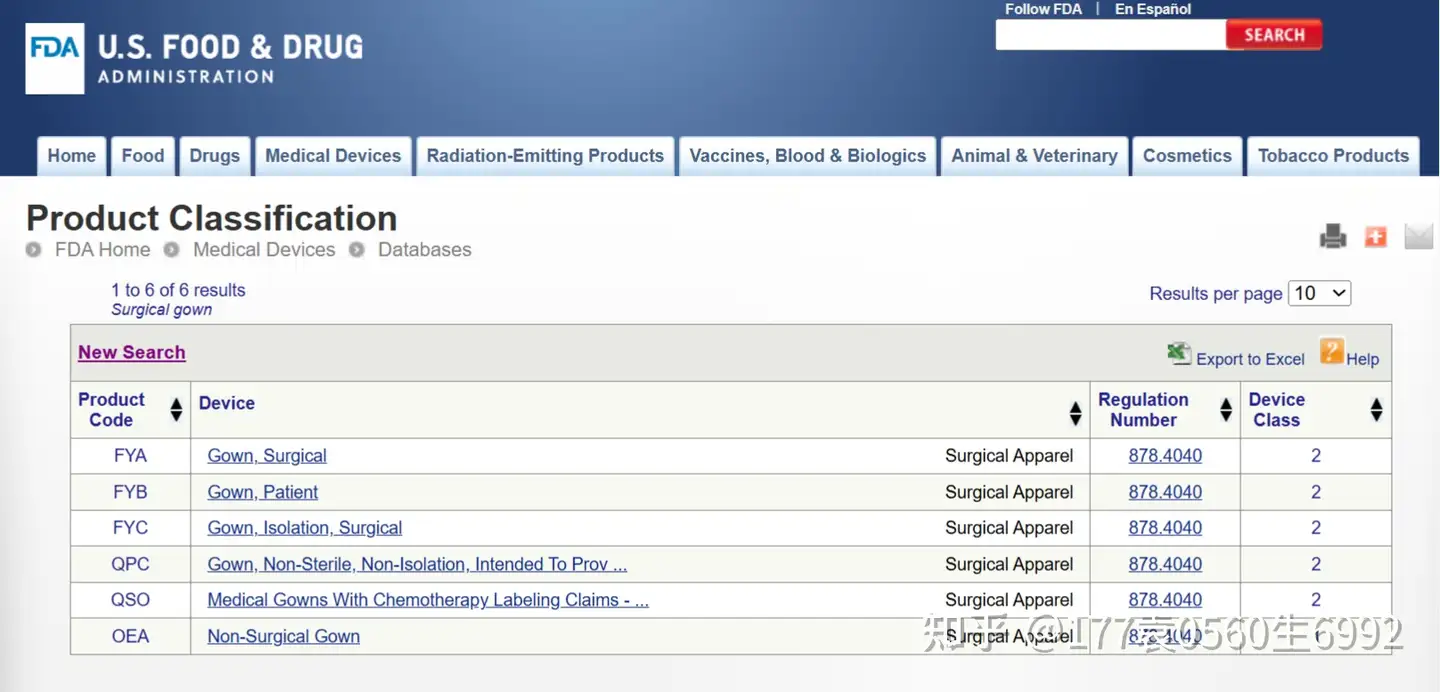The height and width of the screenshot is (692, 1440).
Task: Open Vaccines, Blood & Biologics tab
Action: coord(808,156)
